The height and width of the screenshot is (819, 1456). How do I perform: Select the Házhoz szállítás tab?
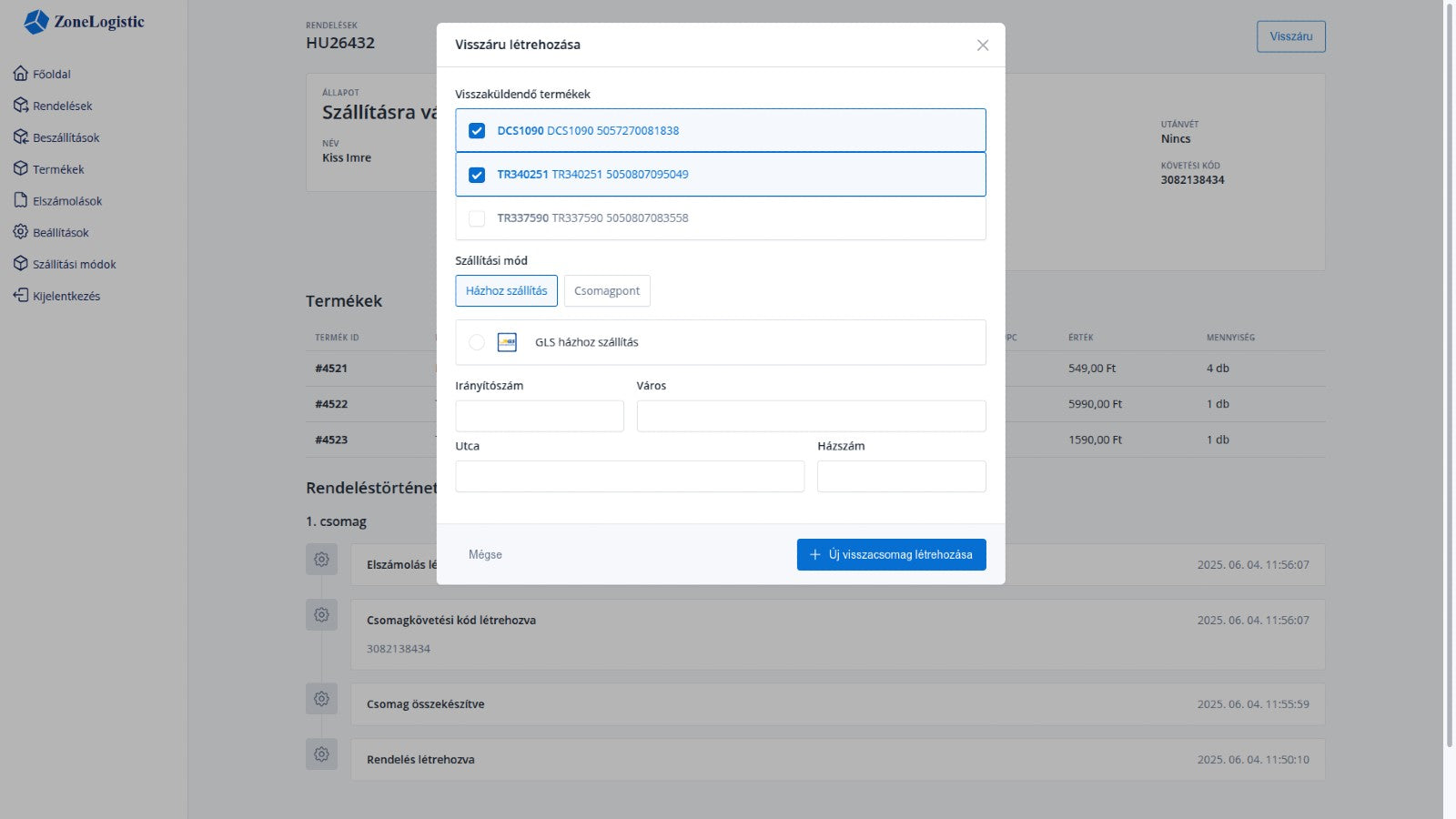[506, 291]
